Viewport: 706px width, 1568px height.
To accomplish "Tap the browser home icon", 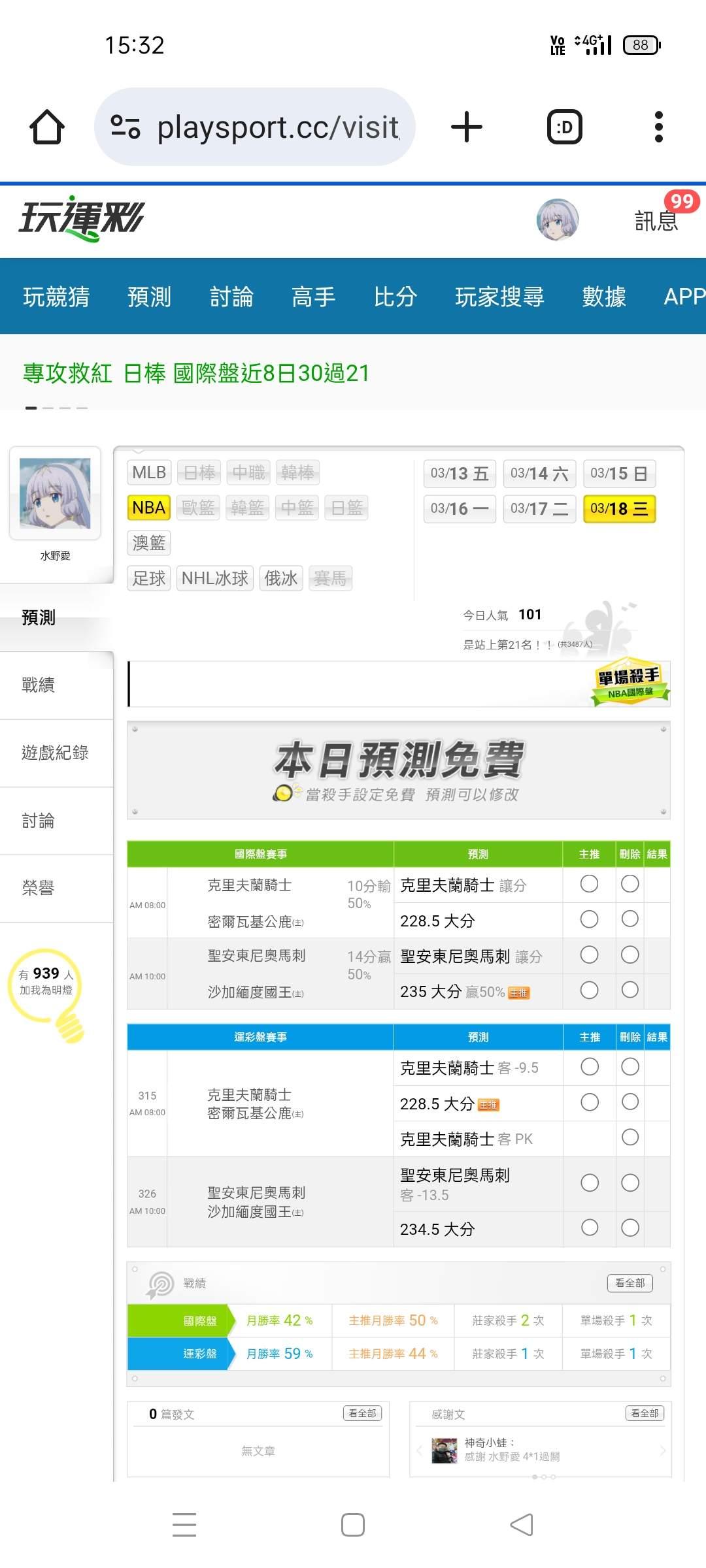I will click(47, 127).
